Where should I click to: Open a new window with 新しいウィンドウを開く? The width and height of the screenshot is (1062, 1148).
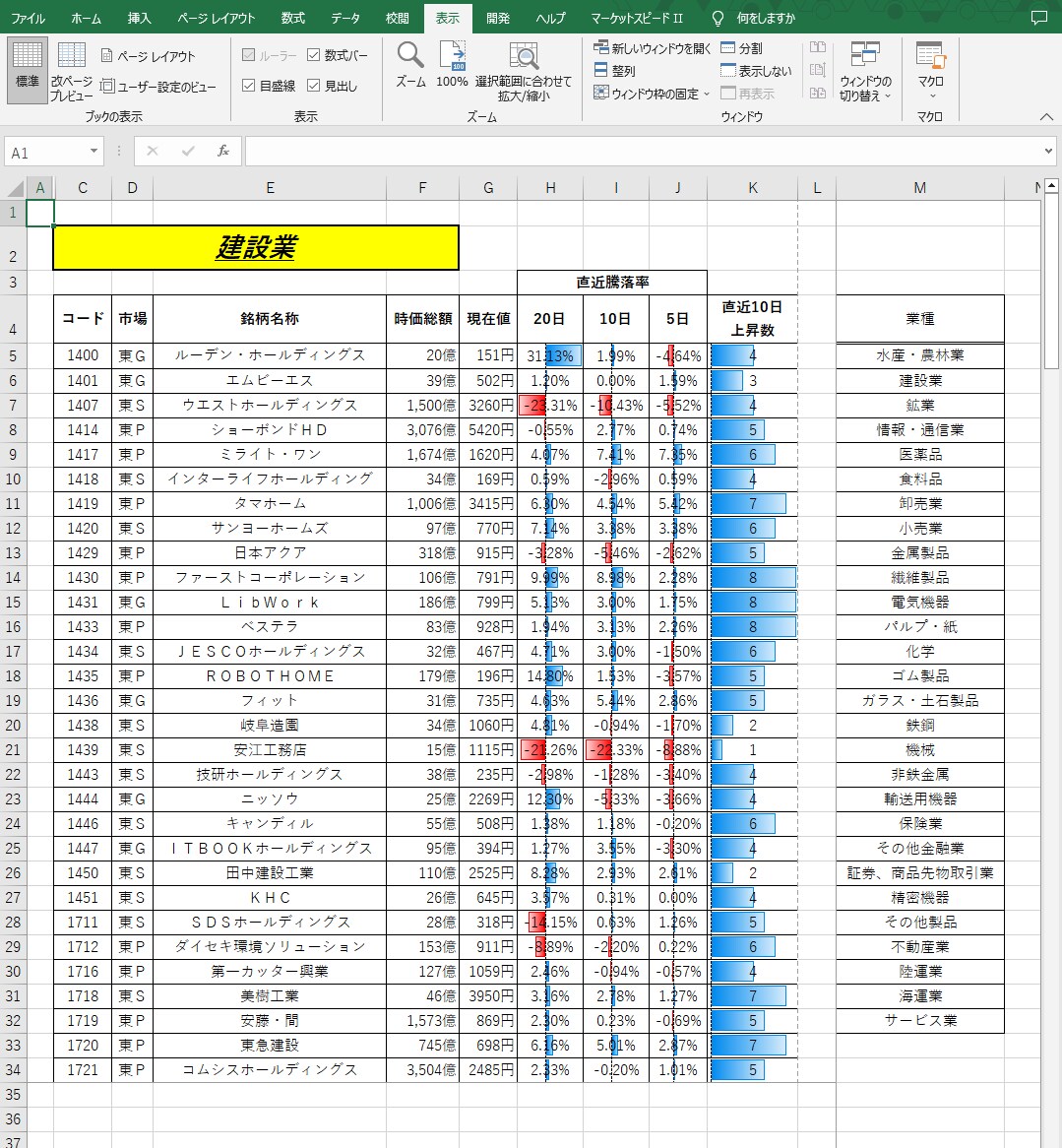tap(653, 48)
